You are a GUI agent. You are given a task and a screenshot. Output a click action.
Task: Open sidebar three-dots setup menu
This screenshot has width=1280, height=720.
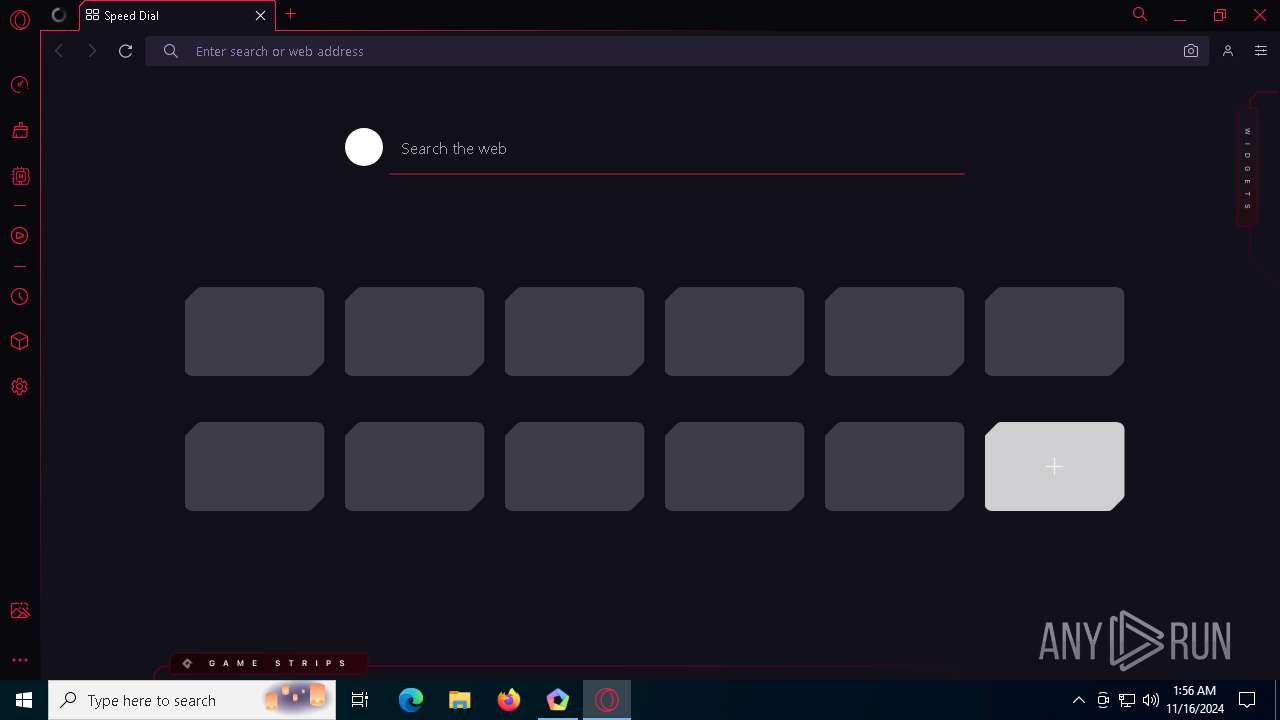pyautogui.click(x=19, y=660)
